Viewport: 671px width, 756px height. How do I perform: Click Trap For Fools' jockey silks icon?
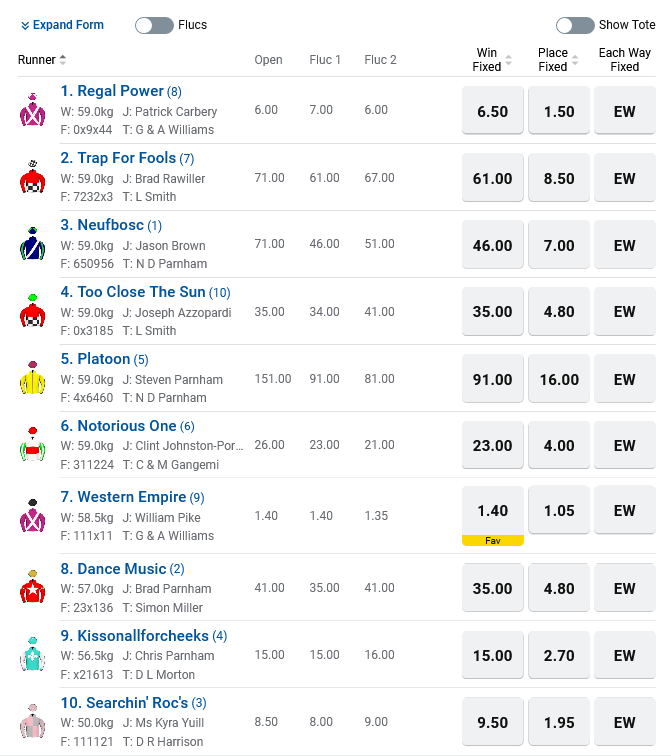coord(33,177)
